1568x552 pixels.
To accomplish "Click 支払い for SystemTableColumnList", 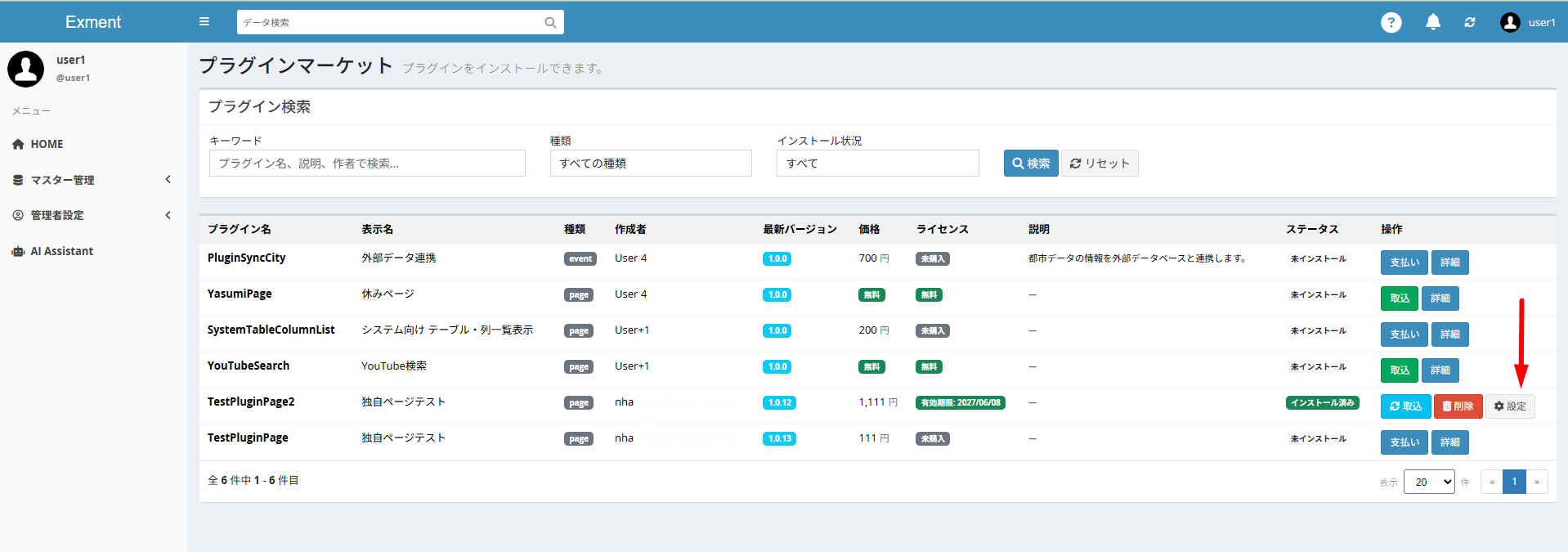I will (1404, 334).
